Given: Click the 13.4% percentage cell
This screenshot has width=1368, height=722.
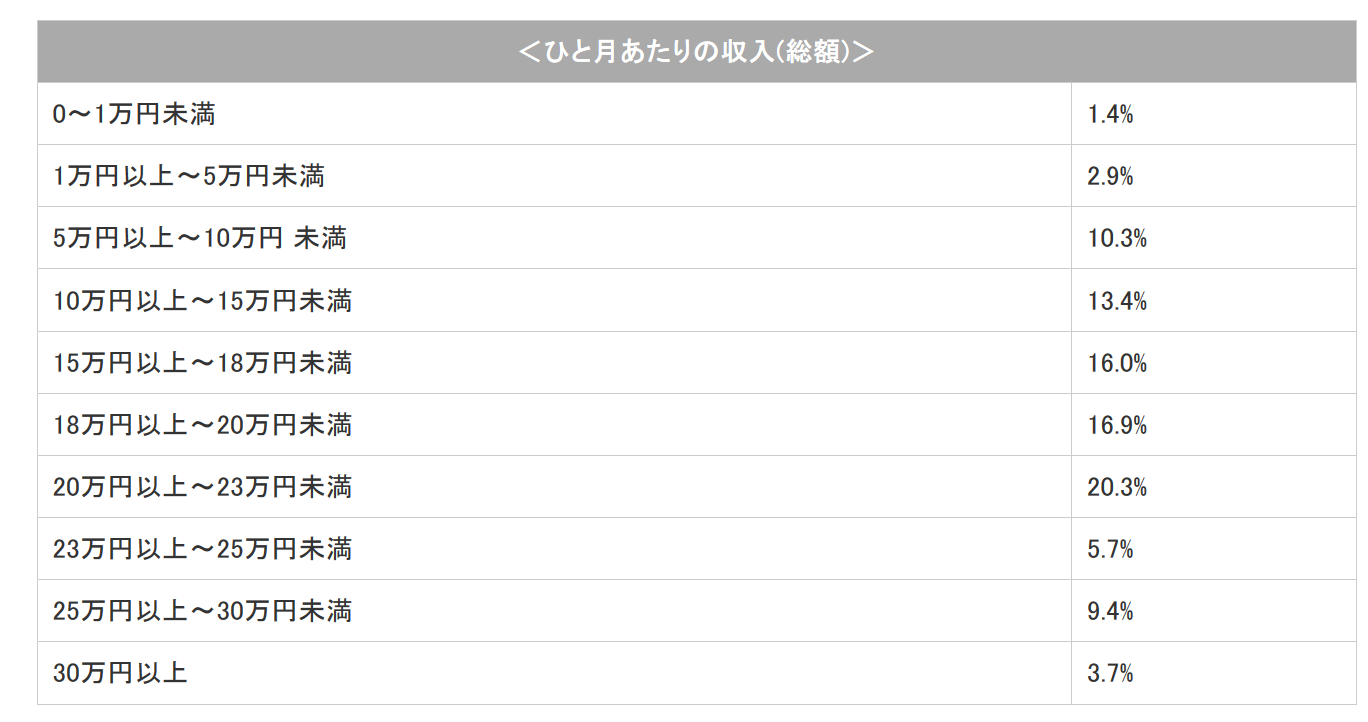Looking at the screenshot, I should pyautogui.click(x=1117, y=300).
